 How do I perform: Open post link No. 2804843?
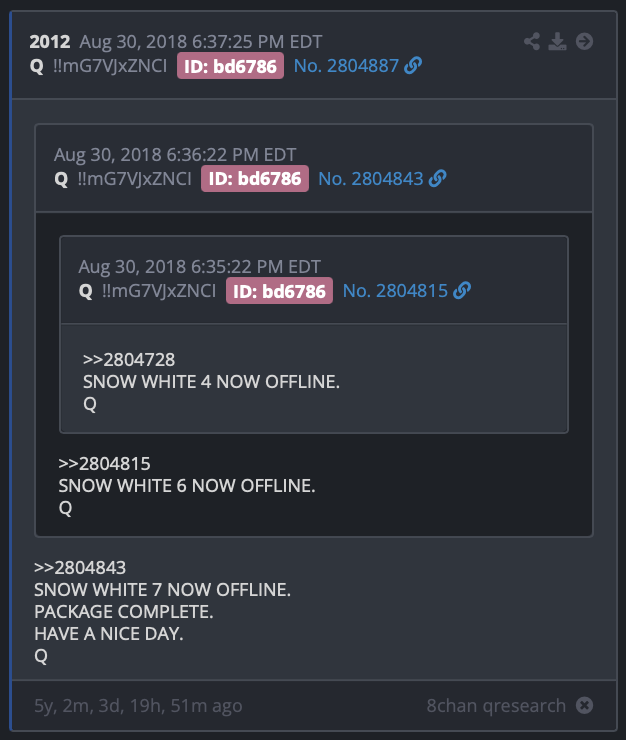[371, 179]
